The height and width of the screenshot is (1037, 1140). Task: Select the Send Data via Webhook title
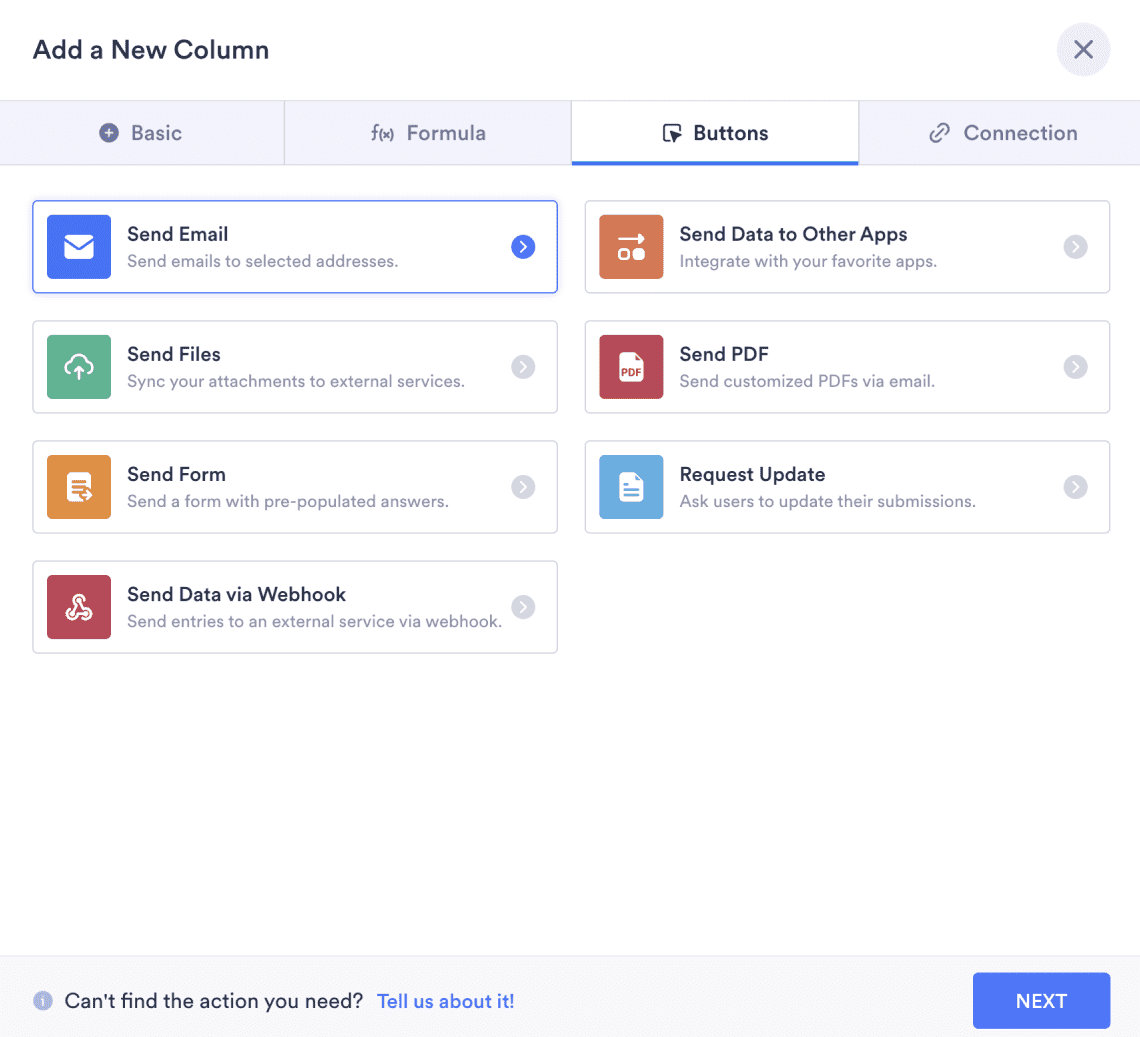pyautogui.click(x=236, y=594)
